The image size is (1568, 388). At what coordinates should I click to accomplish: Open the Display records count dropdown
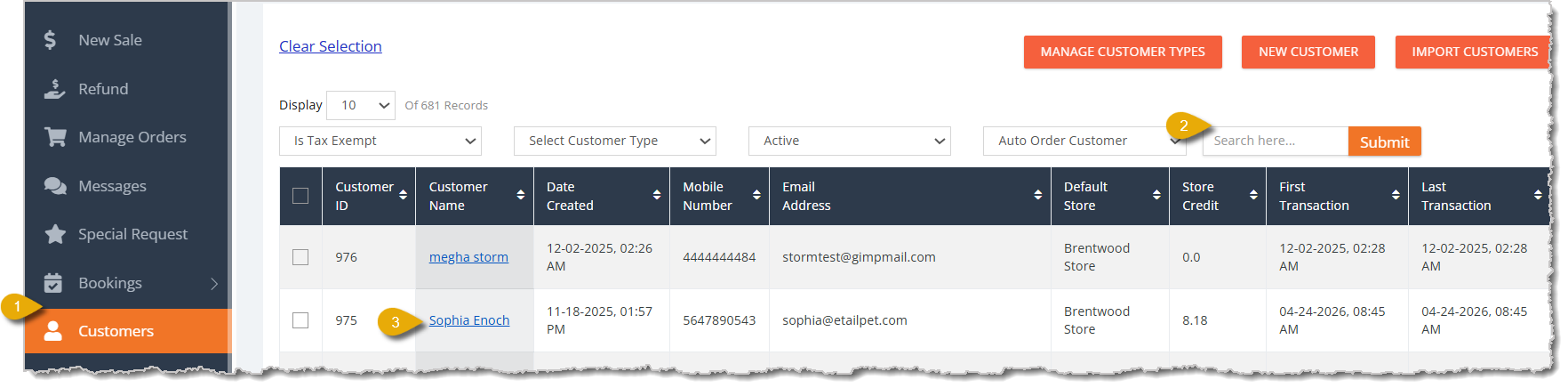click(361, 105)
